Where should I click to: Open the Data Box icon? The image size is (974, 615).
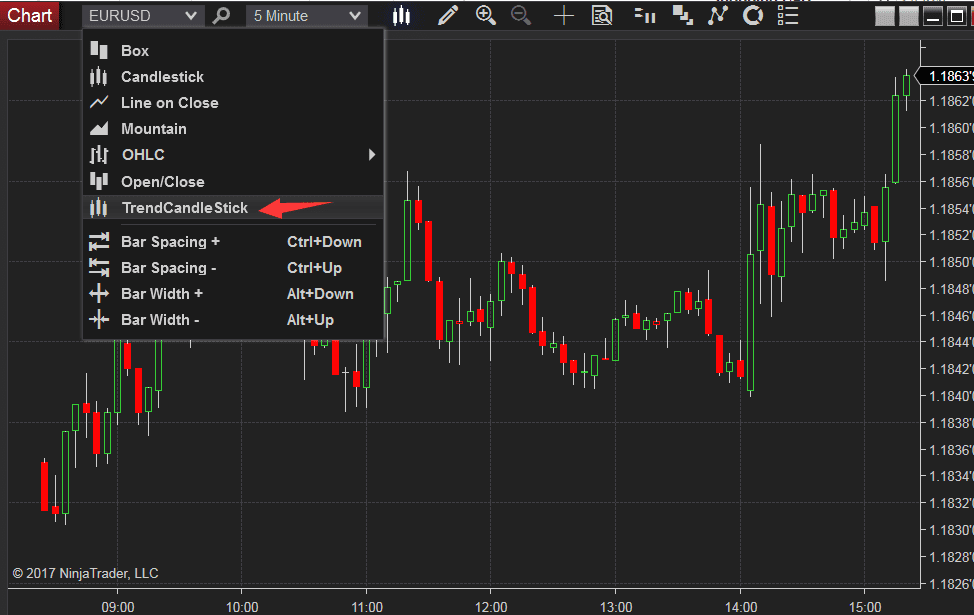[x=602, y=15]
